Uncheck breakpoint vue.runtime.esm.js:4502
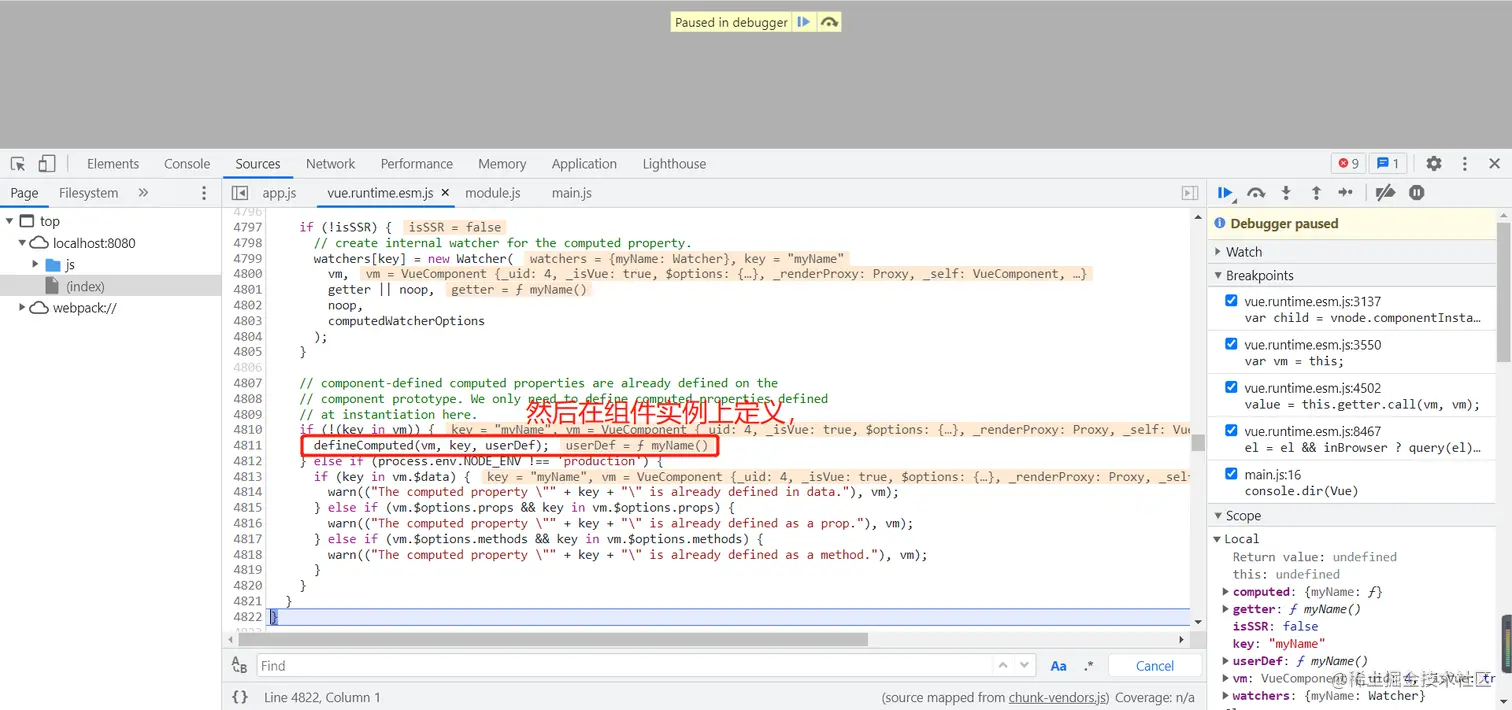This screenshot has width=1512, height=710. pos(1231,387)
